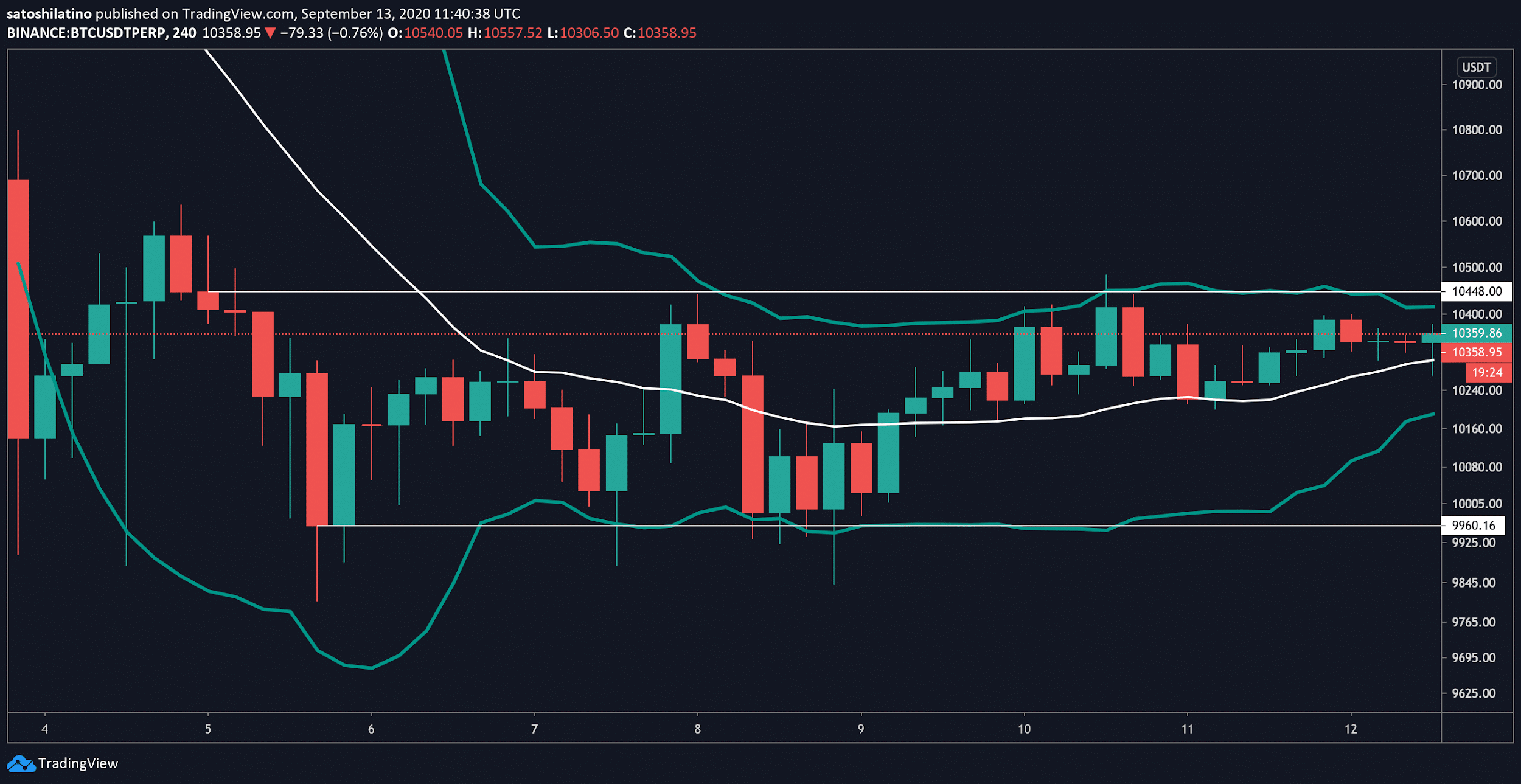Screen dimensions: 1521x784
Task: Click date label 7 on time axis
Action: pos(534,729)
